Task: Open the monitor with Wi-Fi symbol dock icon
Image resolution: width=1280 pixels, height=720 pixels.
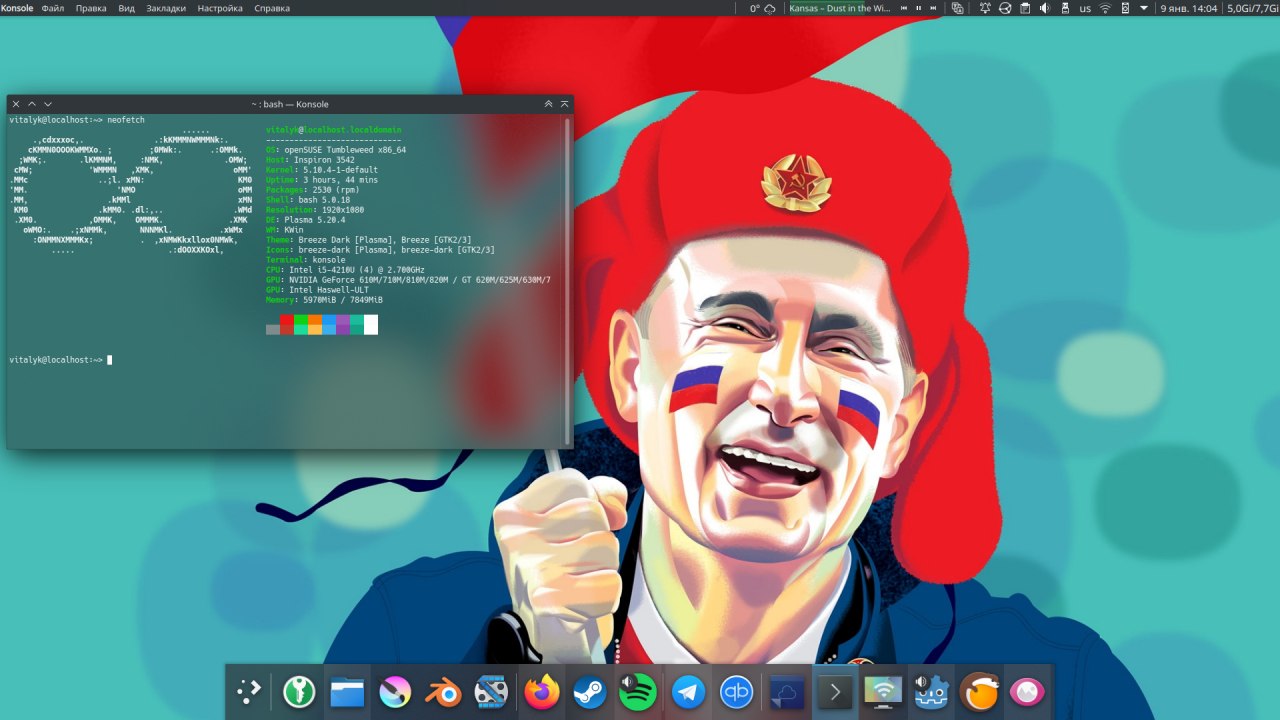Action: pos(883,692)
